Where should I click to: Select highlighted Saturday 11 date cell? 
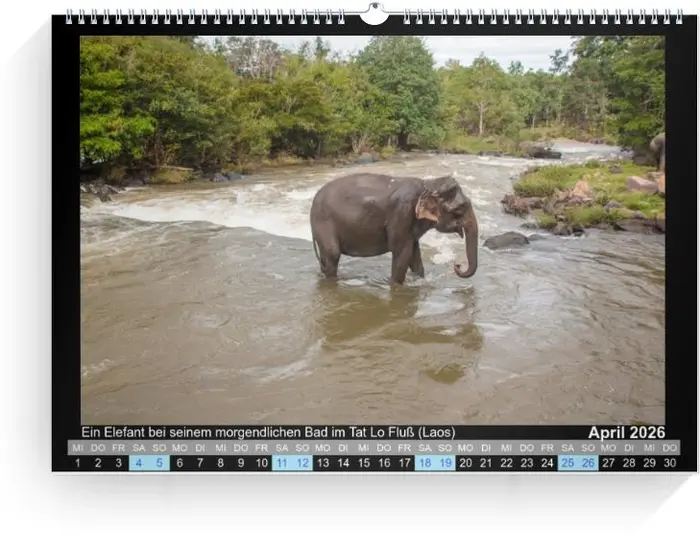point(282,463)
